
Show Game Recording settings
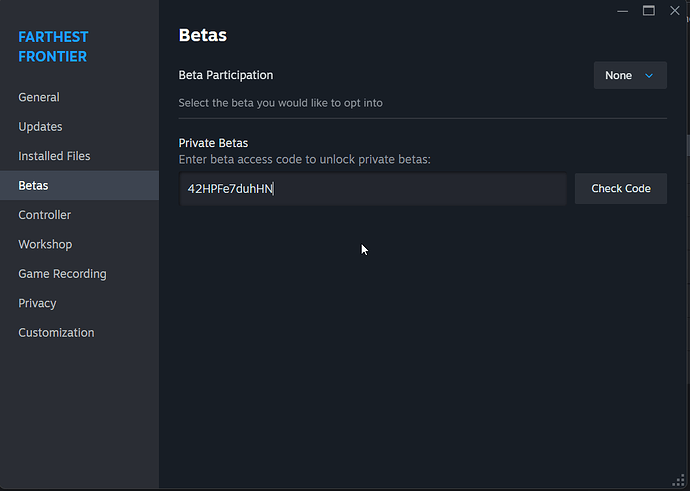[x=62, y=274]
